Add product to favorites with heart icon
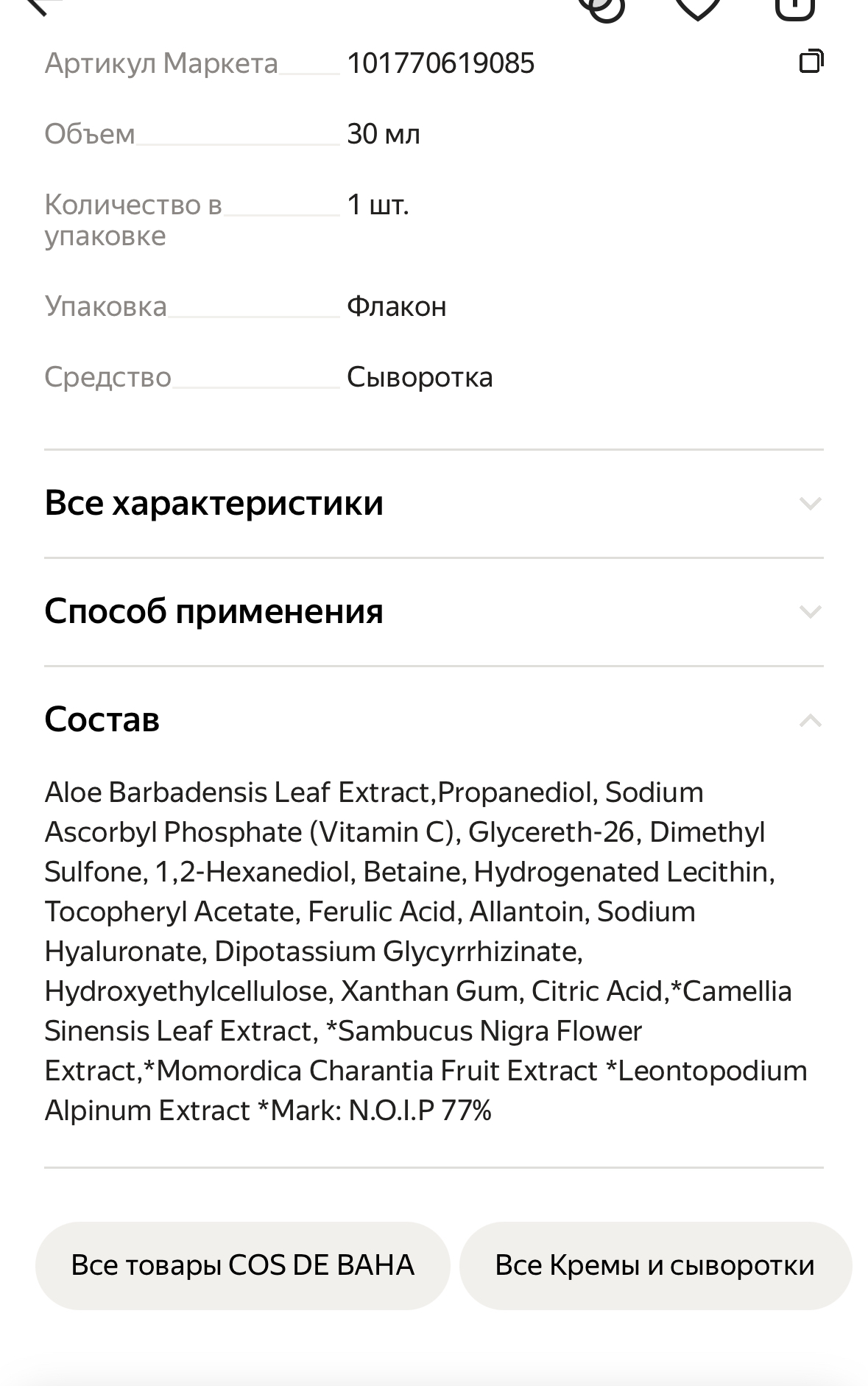 click(697, 7)
